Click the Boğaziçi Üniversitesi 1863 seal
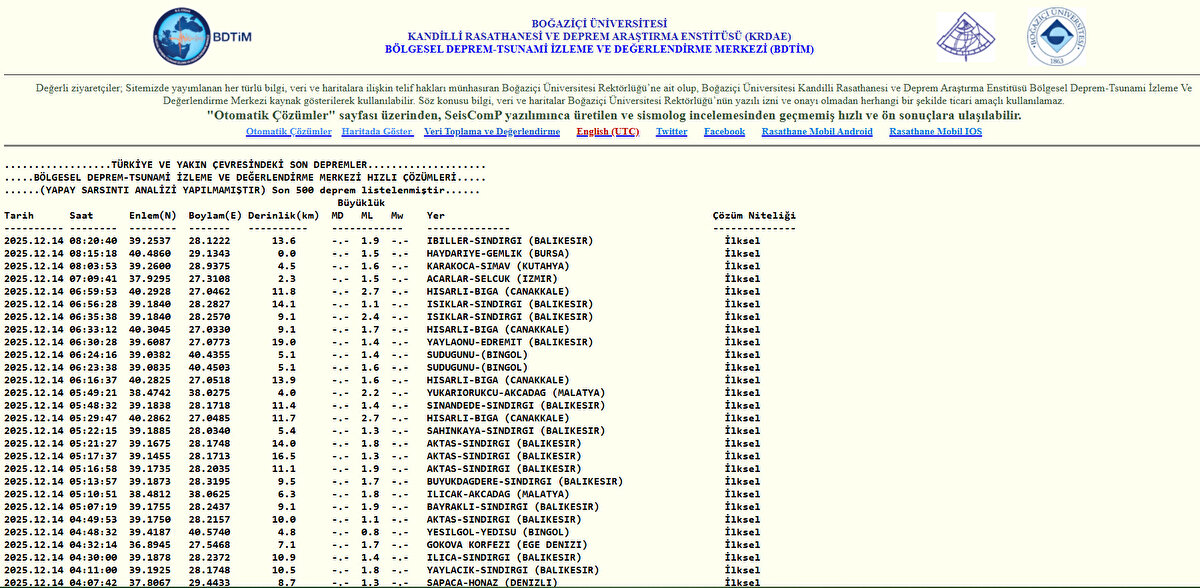Image resolution: width=1200 pixels, height=588 pixels. 1055,37
